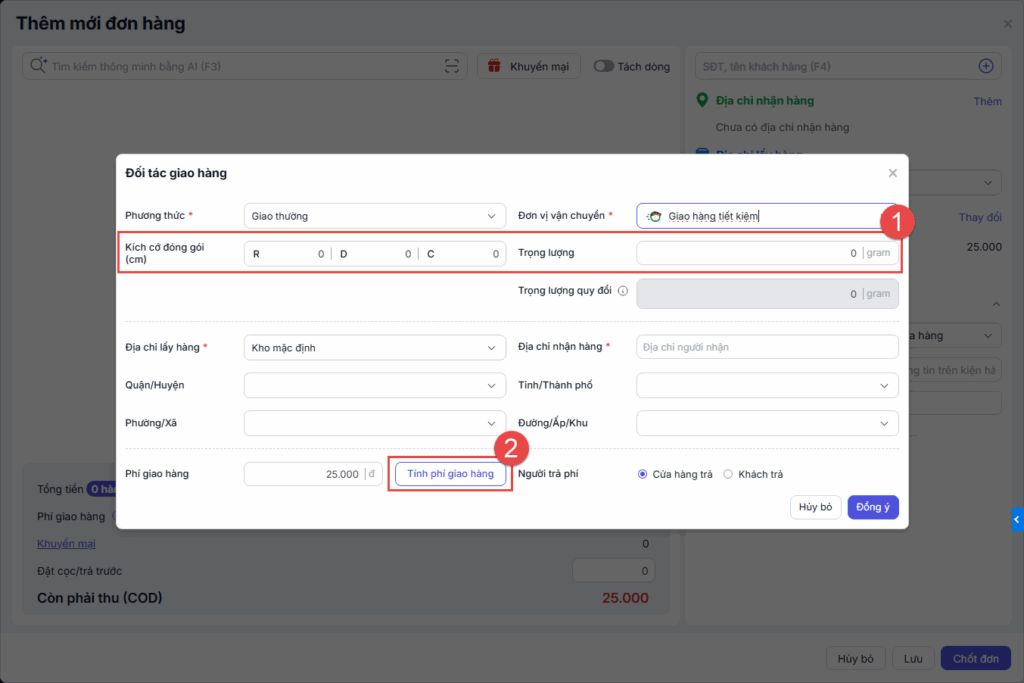The height and width of the screenshot is (683, 1024).
Task: Open the Phương thức dropdown
Action: tap(375, 216)
